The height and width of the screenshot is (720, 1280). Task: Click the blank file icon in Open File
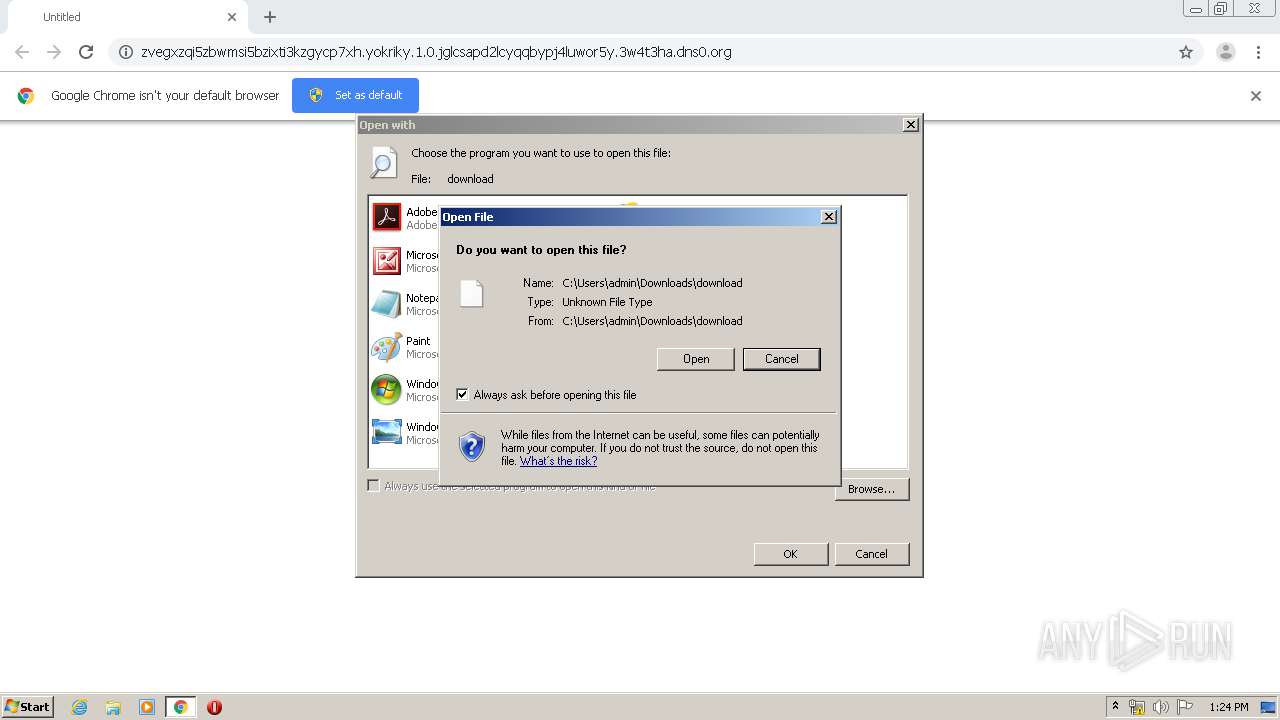471,293
